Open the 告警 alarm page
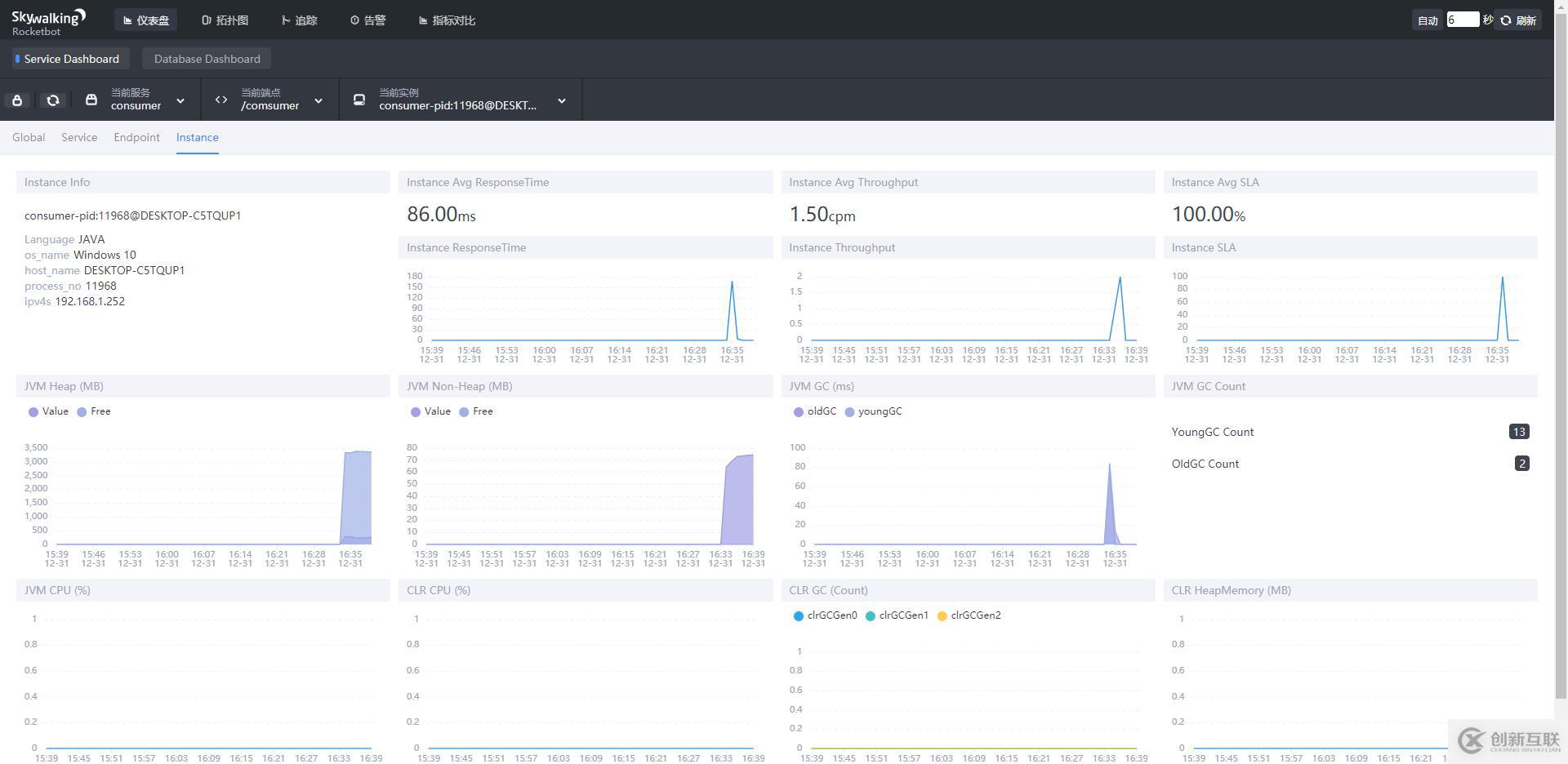Viewport: 1568px width, 764px height. pos(368,20)
